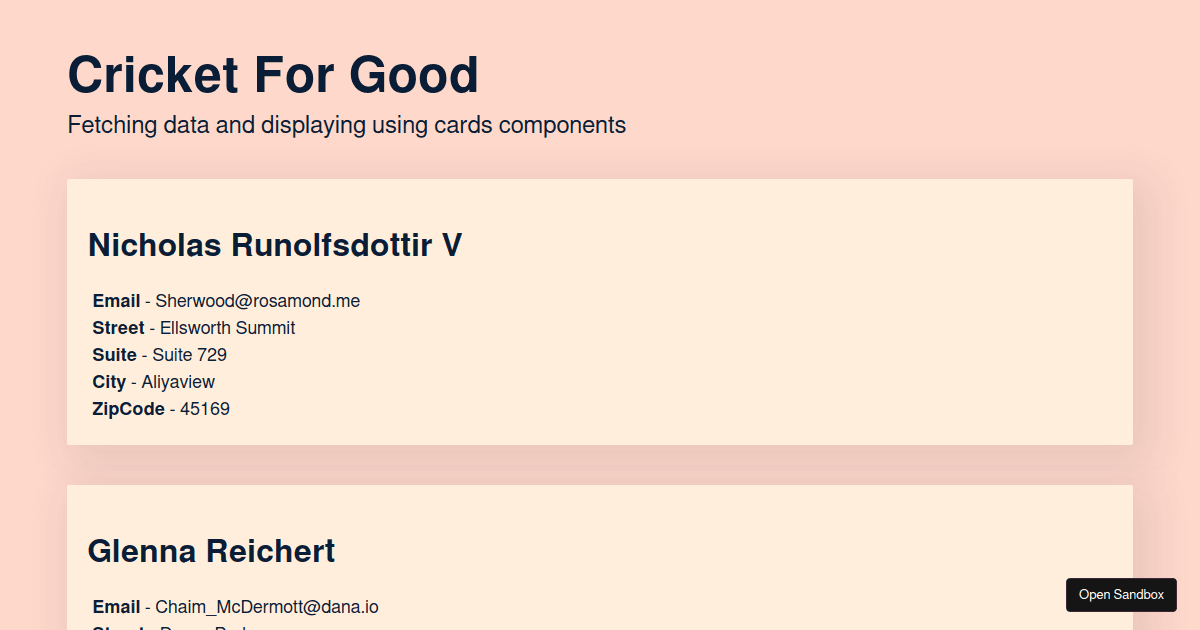Click the Email label in Glenna Reichert's card
Screen dimensions: 1200x630
(x=116, y=607)
